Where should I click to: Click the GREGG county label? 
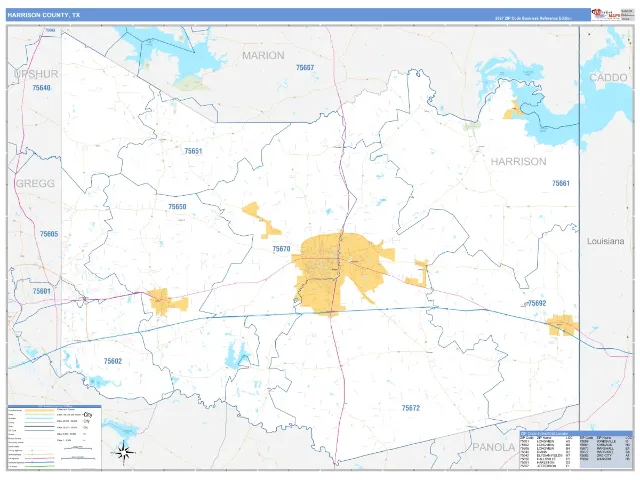click(x=35, y=183)
